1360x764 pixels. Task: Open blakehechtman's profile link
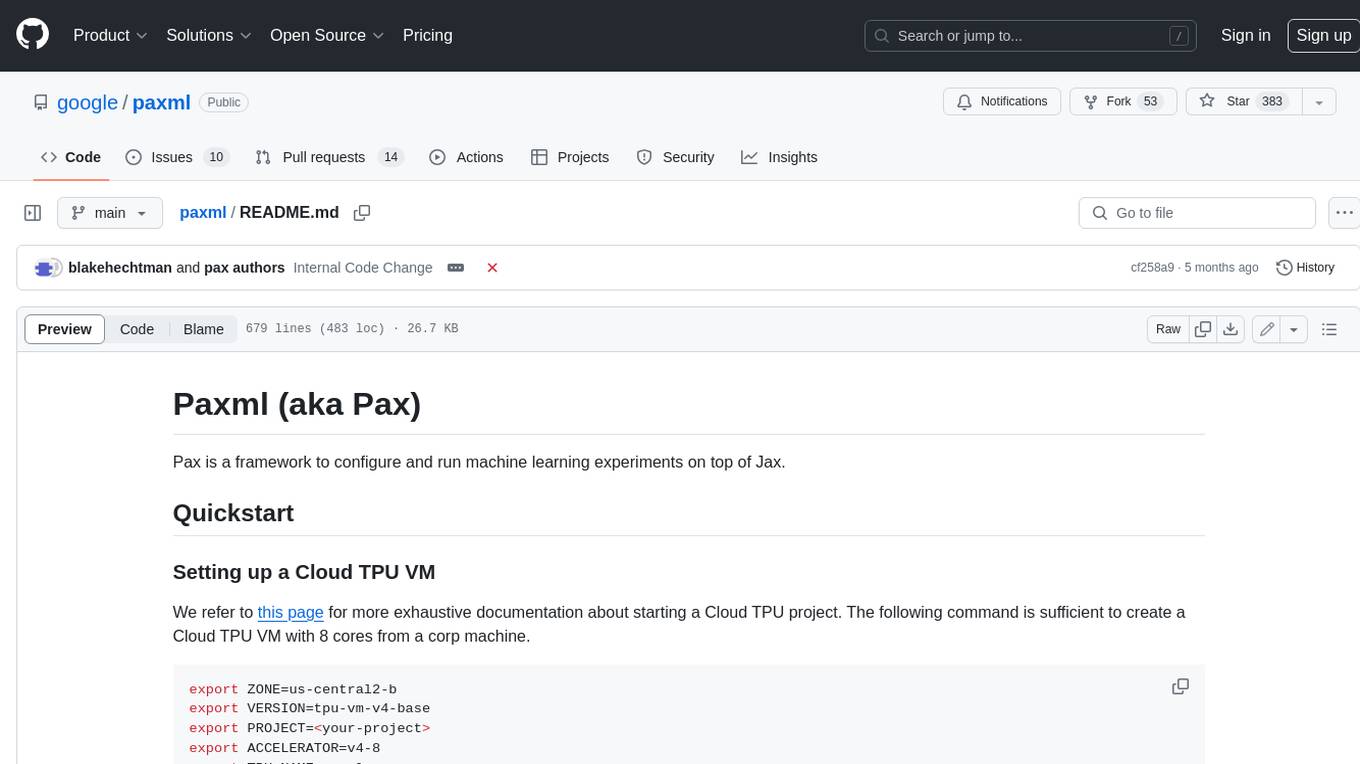point(120,268)
